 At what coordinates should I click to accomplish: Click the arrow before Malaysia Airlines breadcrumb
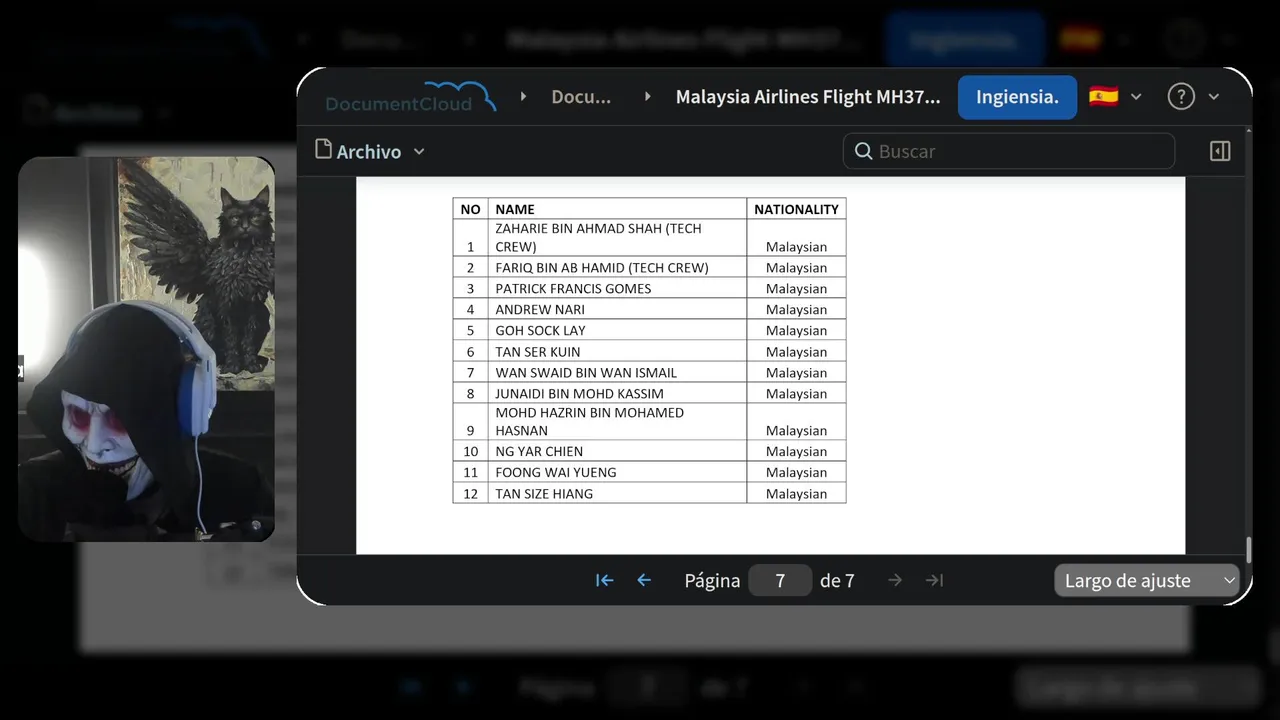coord(648,97)
